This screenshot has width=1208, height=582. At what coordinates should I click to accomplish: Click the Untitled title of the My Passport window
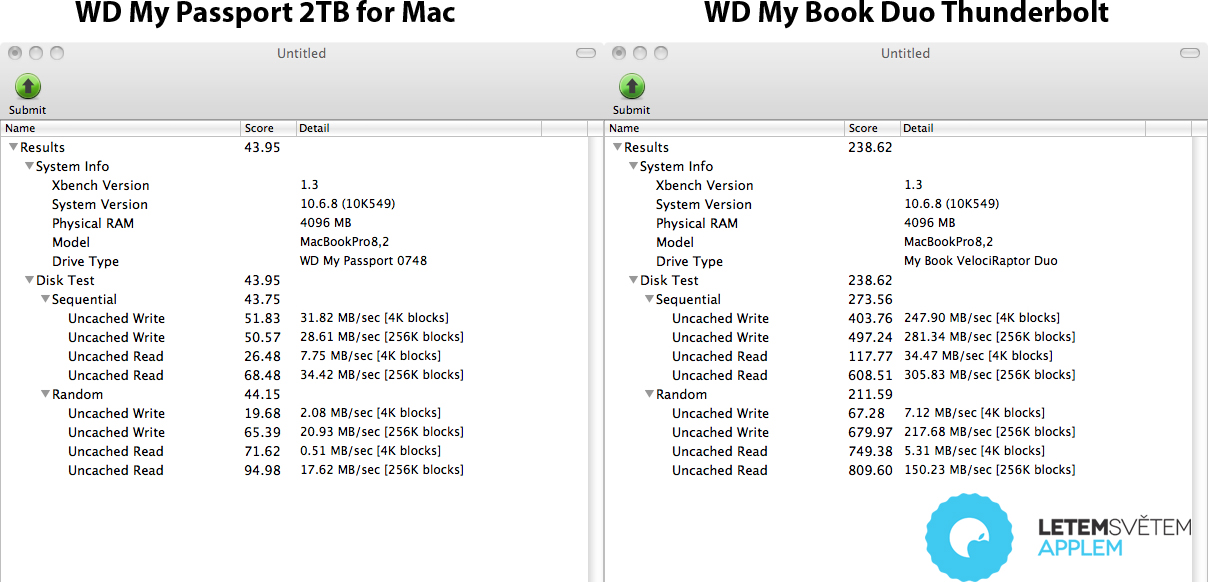coord(302,53)
